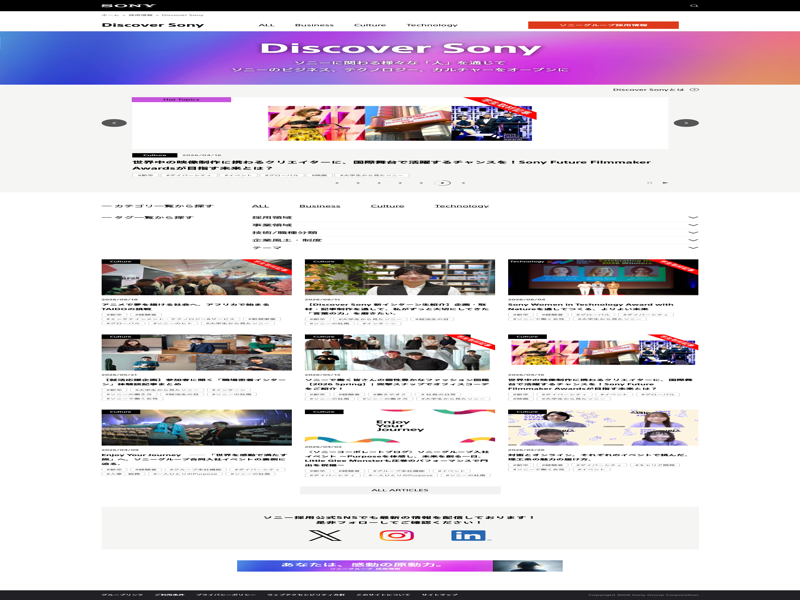800x600 pixels.
Task: Open the TAIDO anime article thumbnail
Action: click(x=196, y=277)
